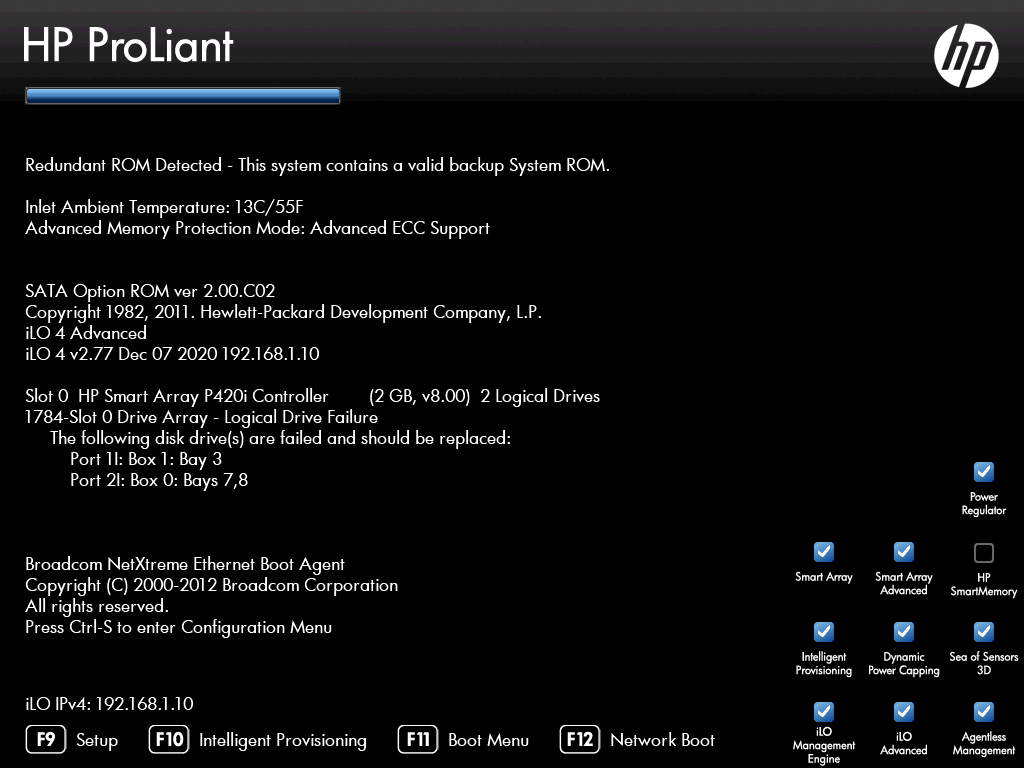Click the iLO IPv4 address text
This screenshot has width=1024, height=768.
tap(110, 704)
